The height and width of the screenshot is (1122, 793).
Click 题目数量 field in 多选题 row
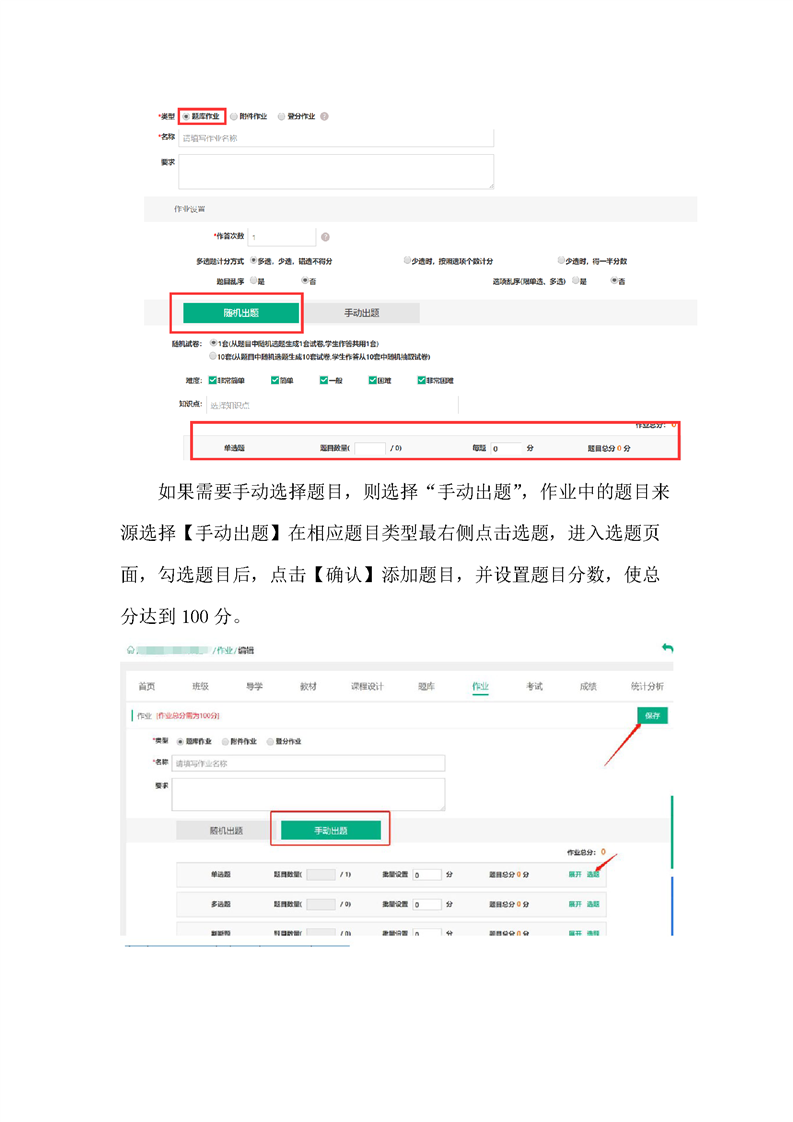321,904
